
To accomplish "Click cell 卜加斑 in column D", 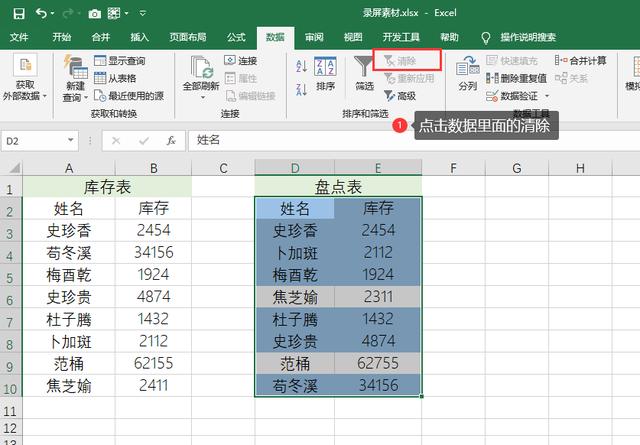I will click(x=295, y=253).
